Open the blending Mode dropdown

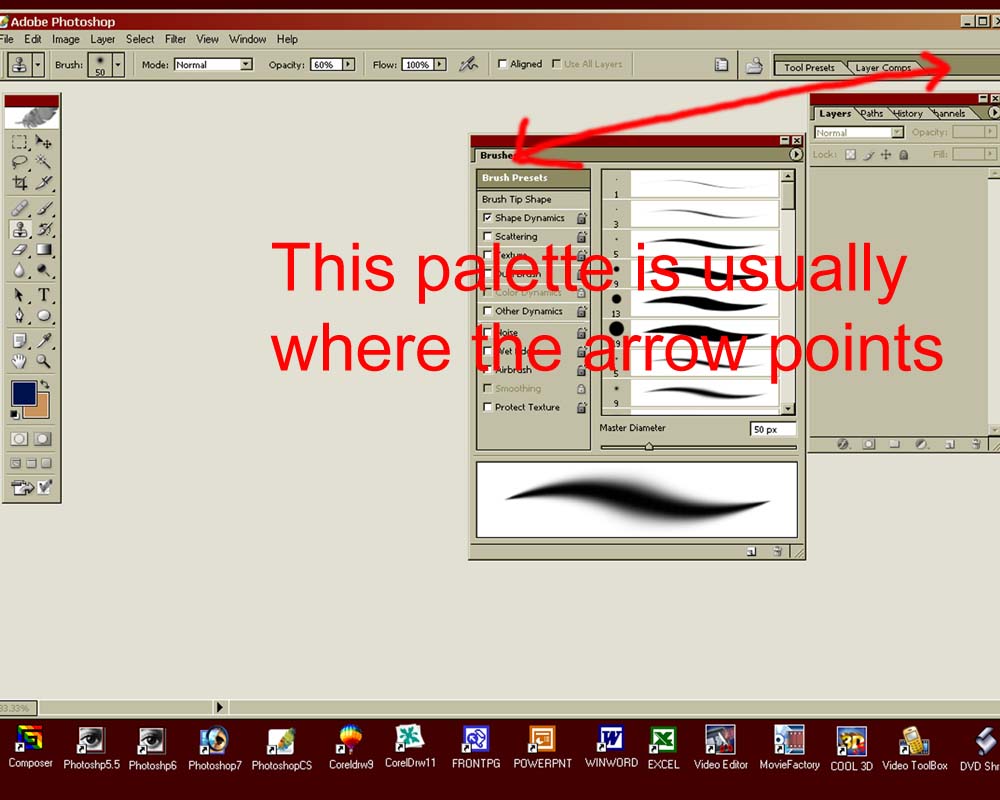point(213,64)
